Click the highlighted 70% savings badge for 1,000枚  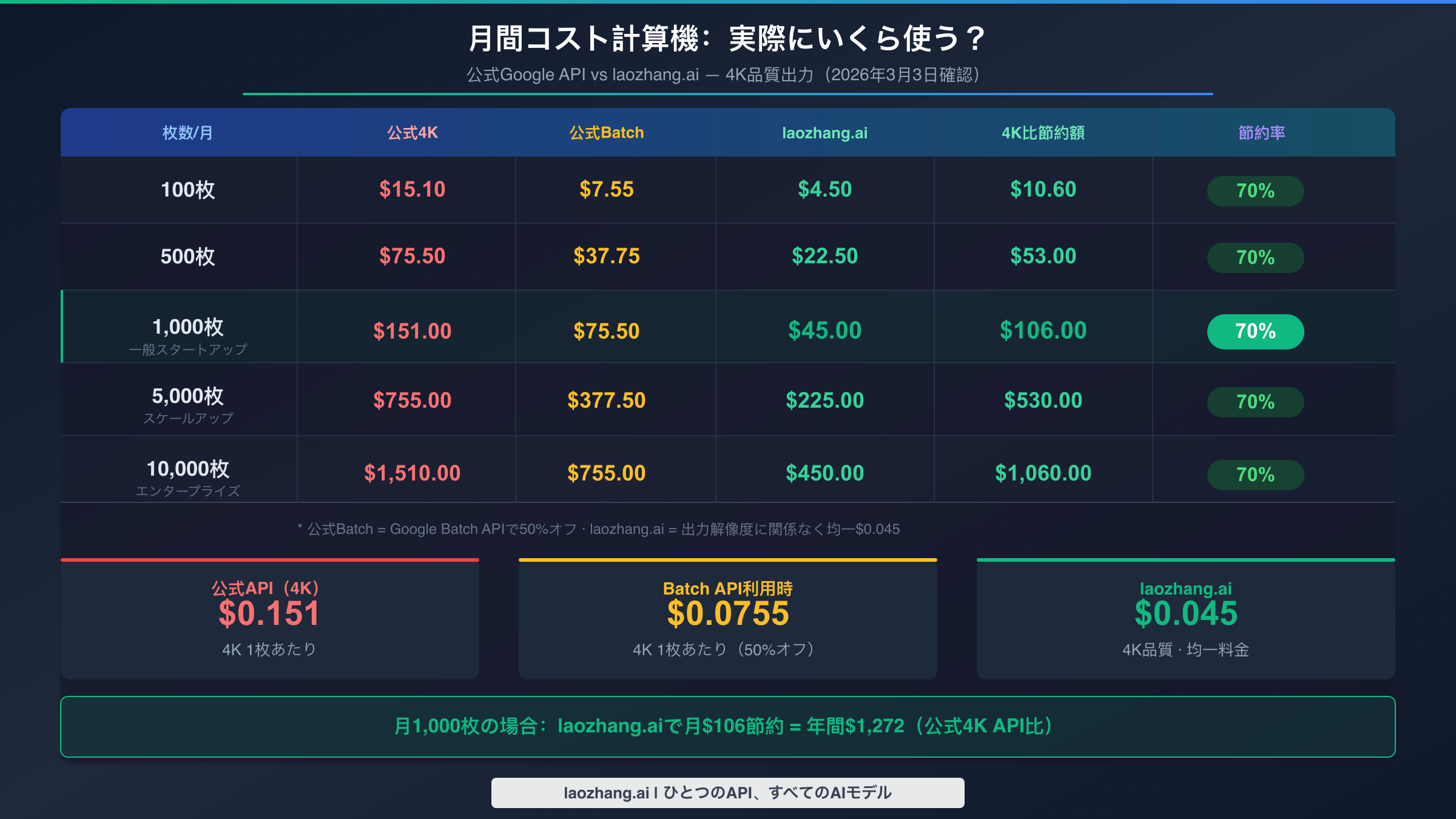(x=1255, y=331)
